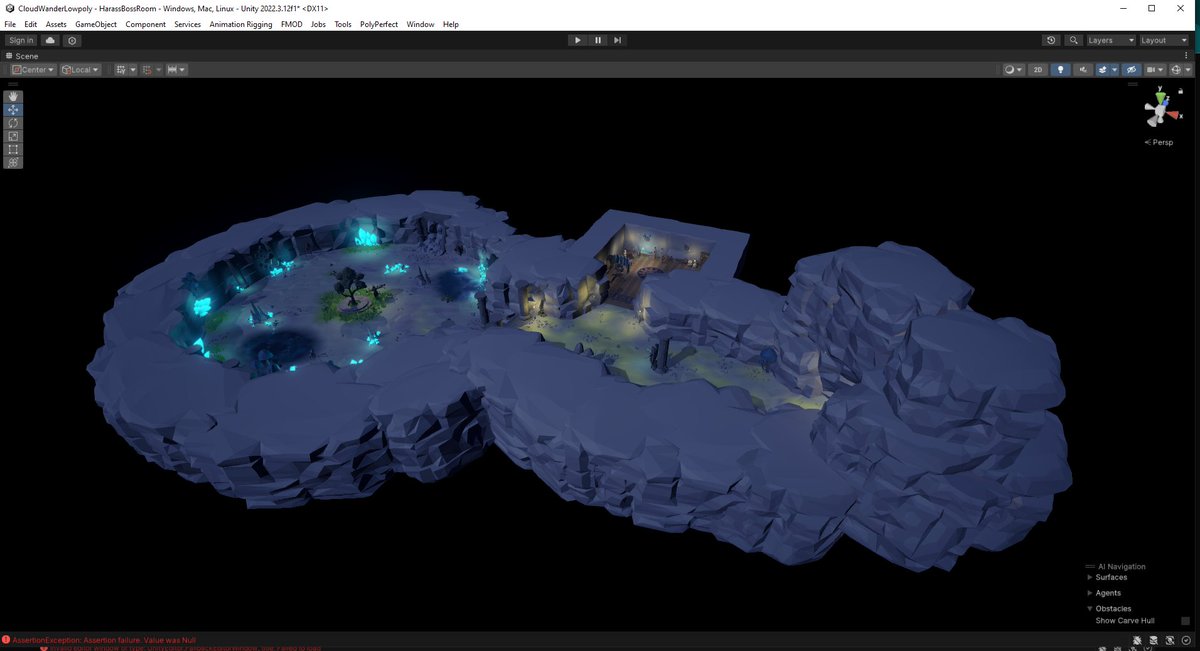Open the PolyPerfect menu
This screenshot has height=651, width=1200.
click(379, 24)
